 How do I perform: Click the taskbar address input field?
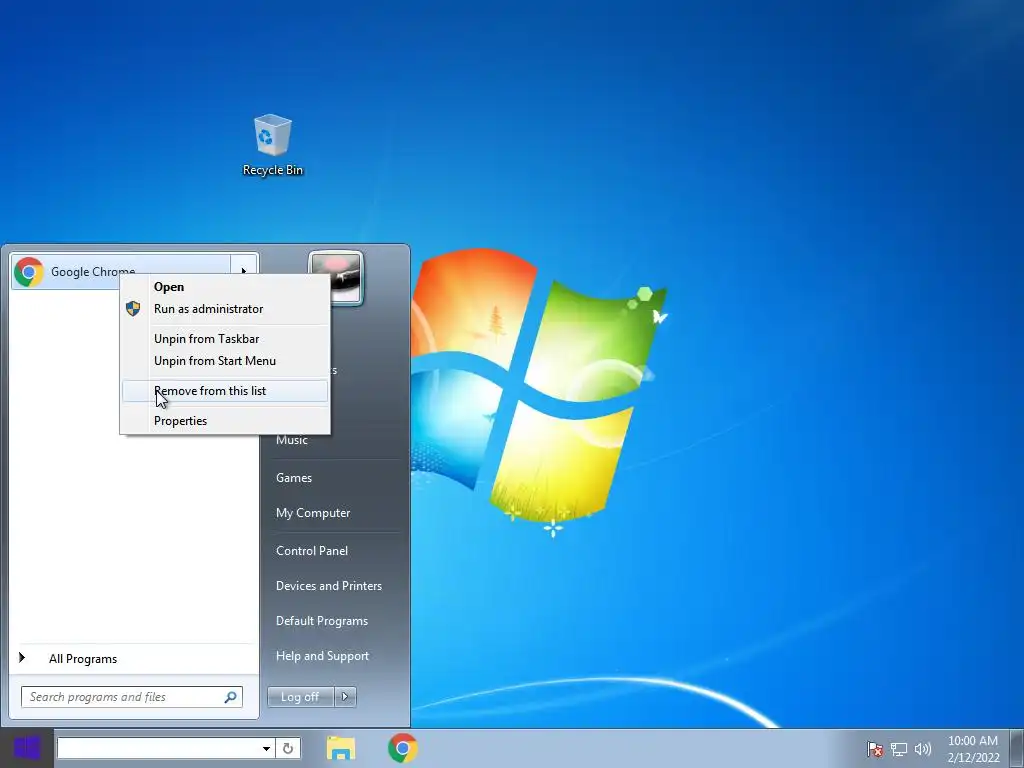click(x=159, y=748)
